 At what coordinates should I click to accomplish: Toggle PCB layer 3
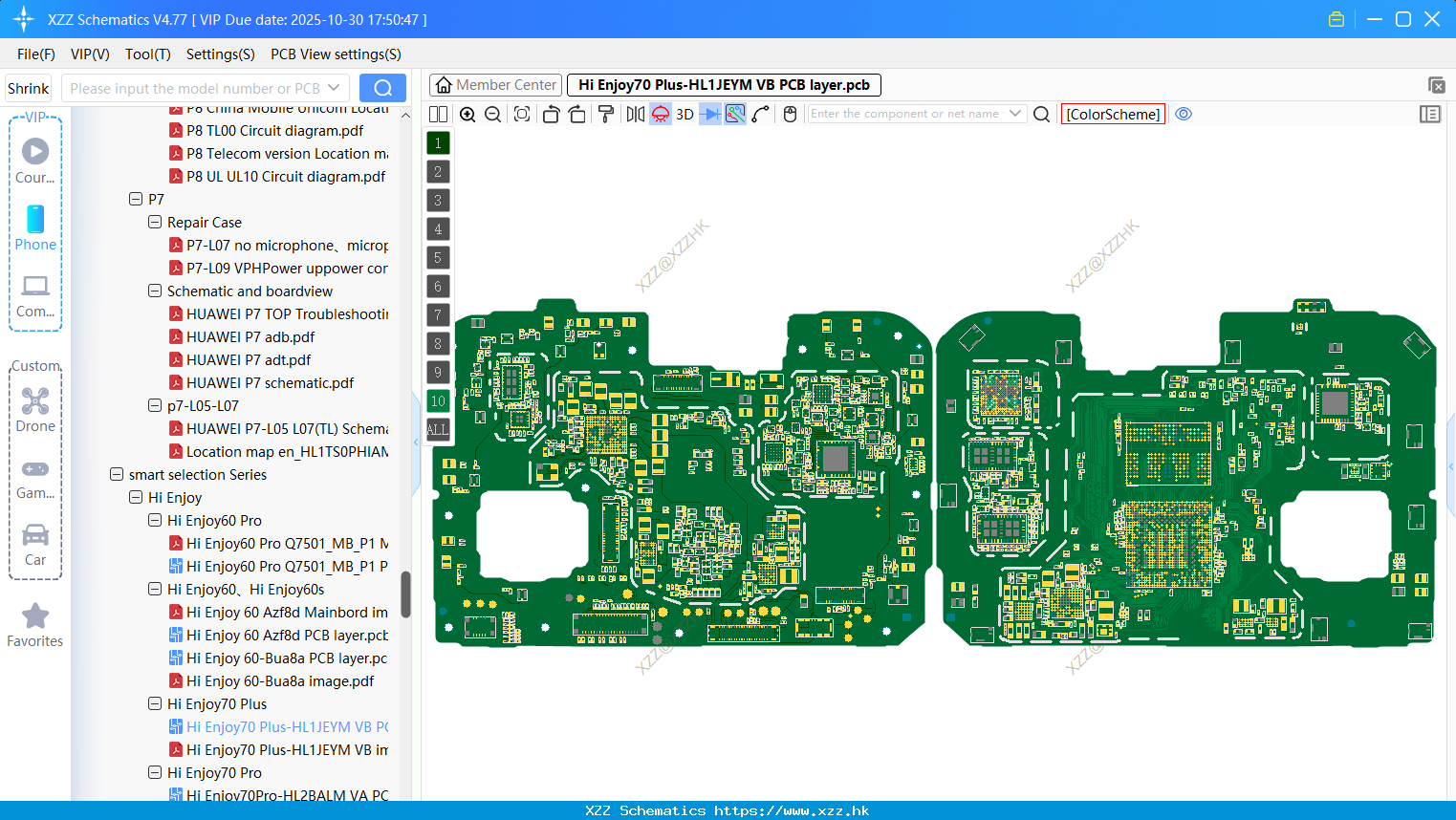tap(438, 200)
